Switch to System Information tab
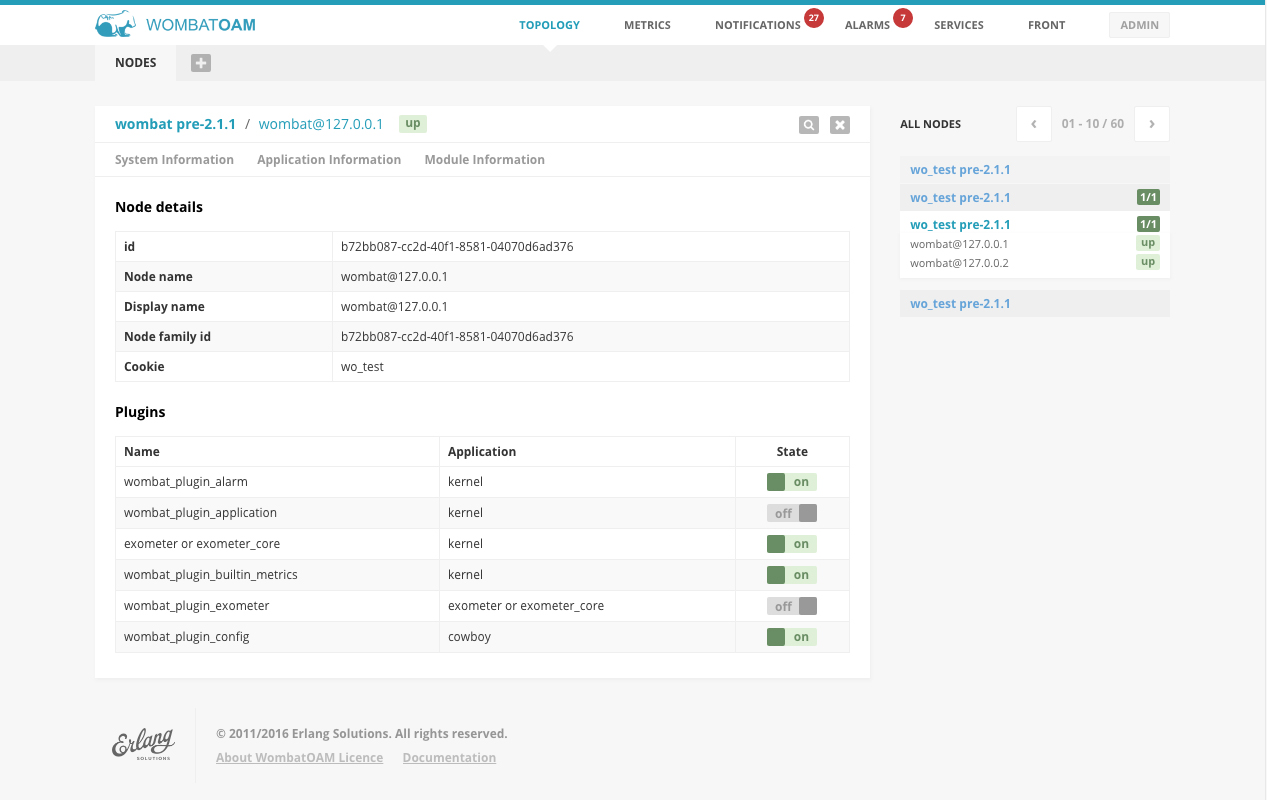This screenshot has height=800, width=1267. click(x=174, y=160)
